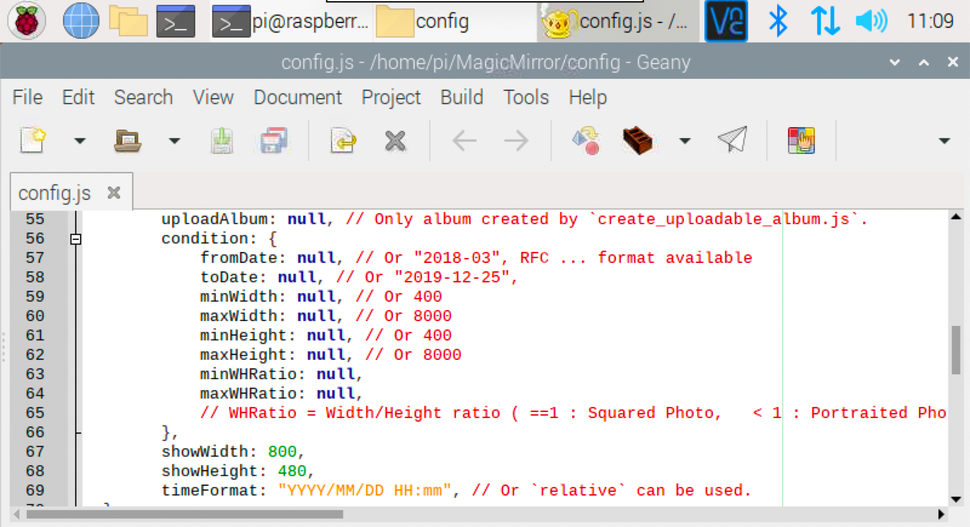
Task: Select the config.js document tab
Action: click(x=55, y=193)
